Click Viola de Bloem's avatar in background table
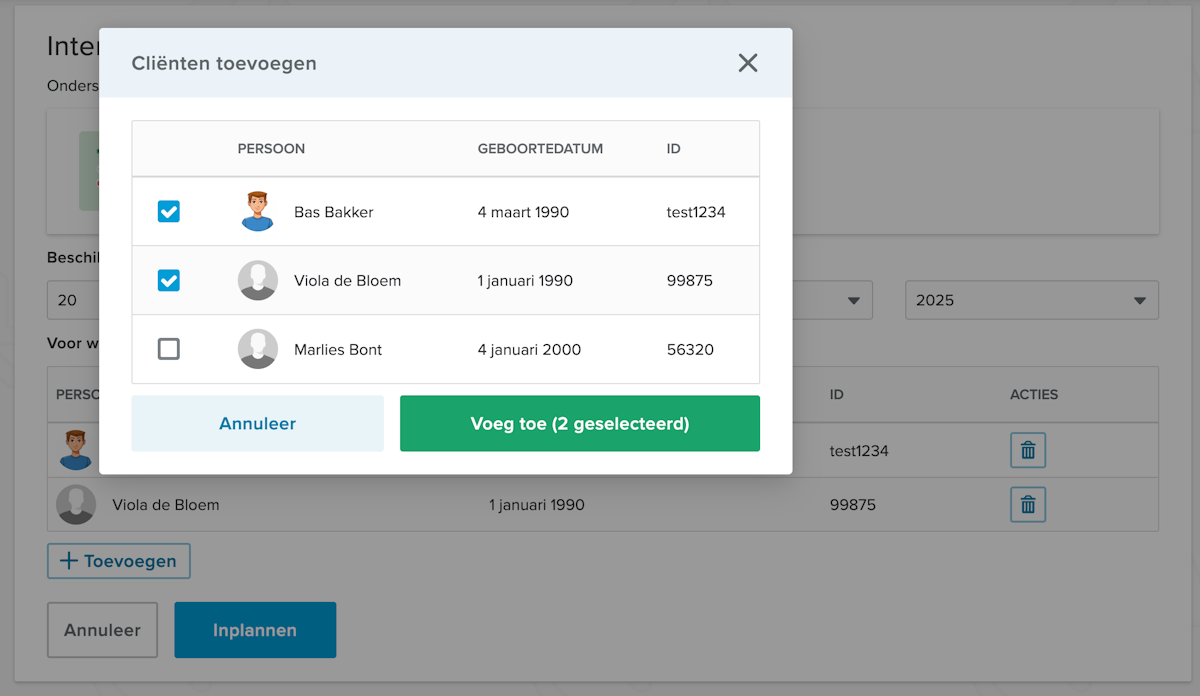Screen dimensions: 1200x696 76,505
